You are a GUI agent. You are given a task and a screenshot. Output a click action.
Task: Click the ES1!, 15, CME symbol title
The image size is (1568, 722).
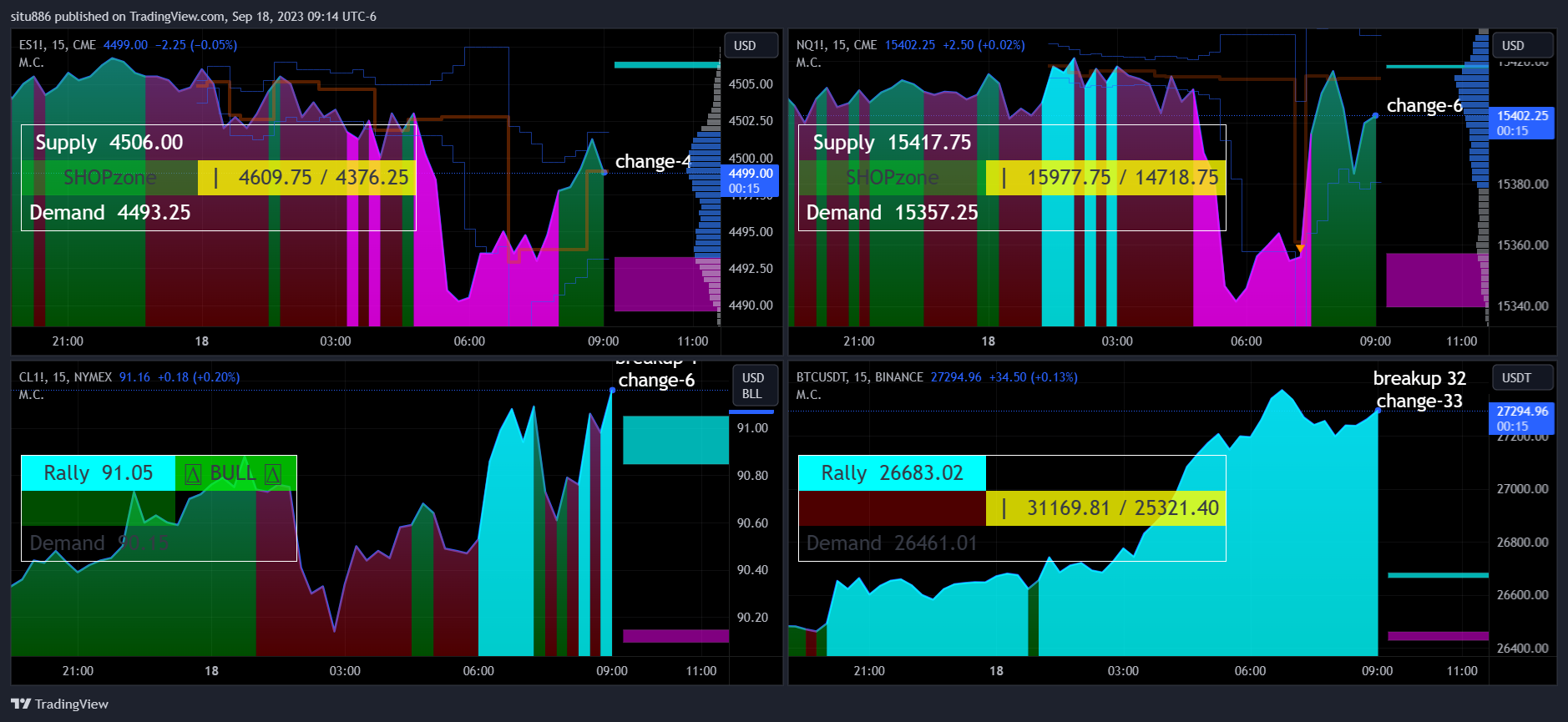[x=58, y=45]
